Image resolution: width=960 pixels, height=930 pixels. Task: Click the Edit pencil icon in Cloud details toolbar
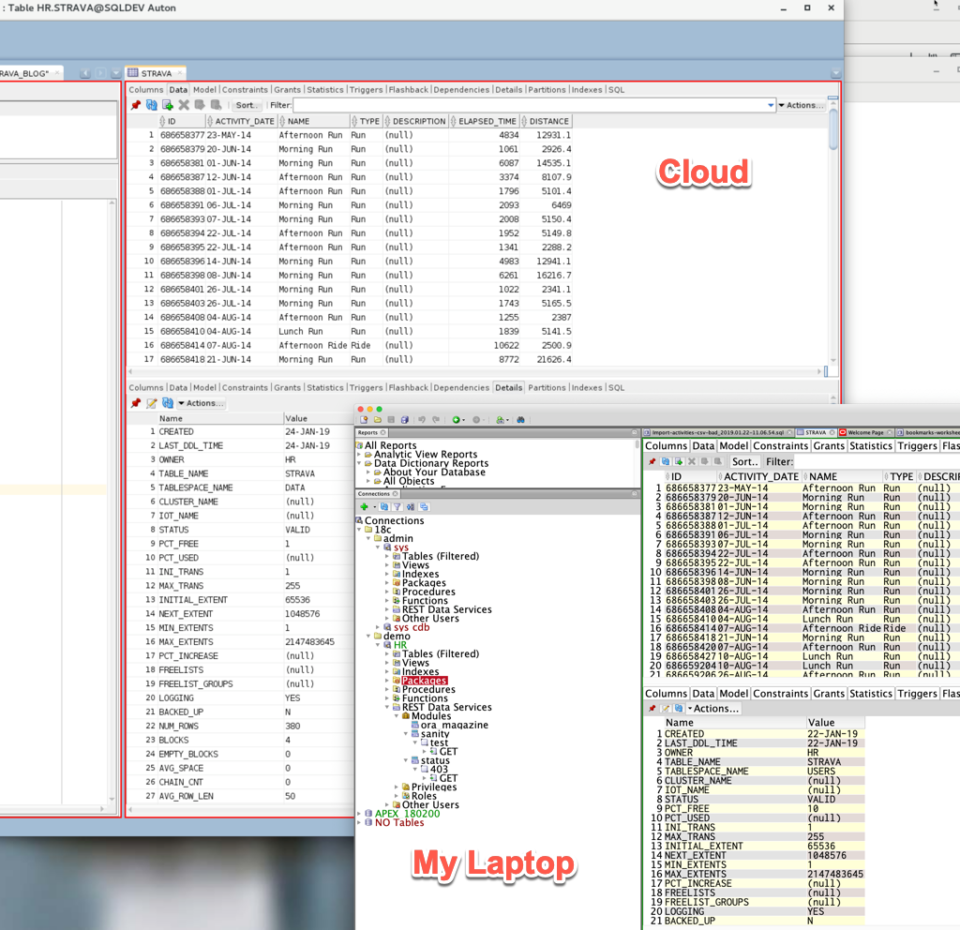pyautogui.click(x=152, y=403)
